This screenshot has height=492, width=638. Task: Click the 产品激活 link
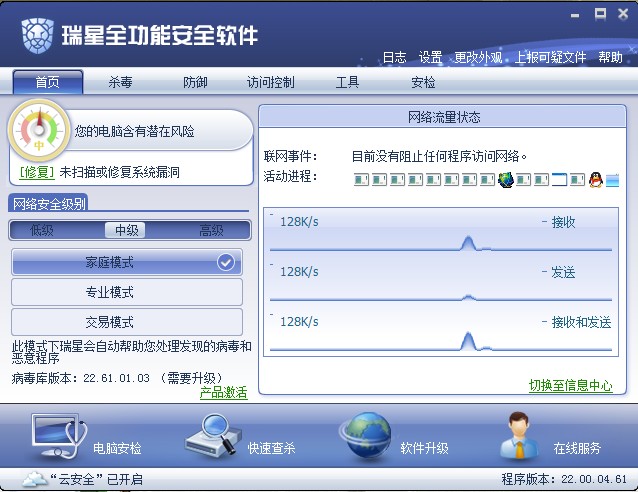pos(223,393)
